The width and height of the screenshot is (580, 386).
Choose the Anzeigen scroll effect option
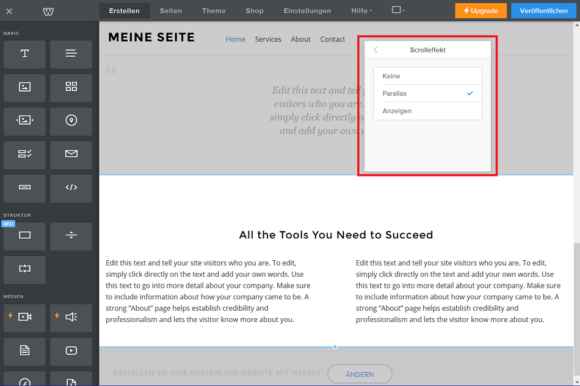428,111
